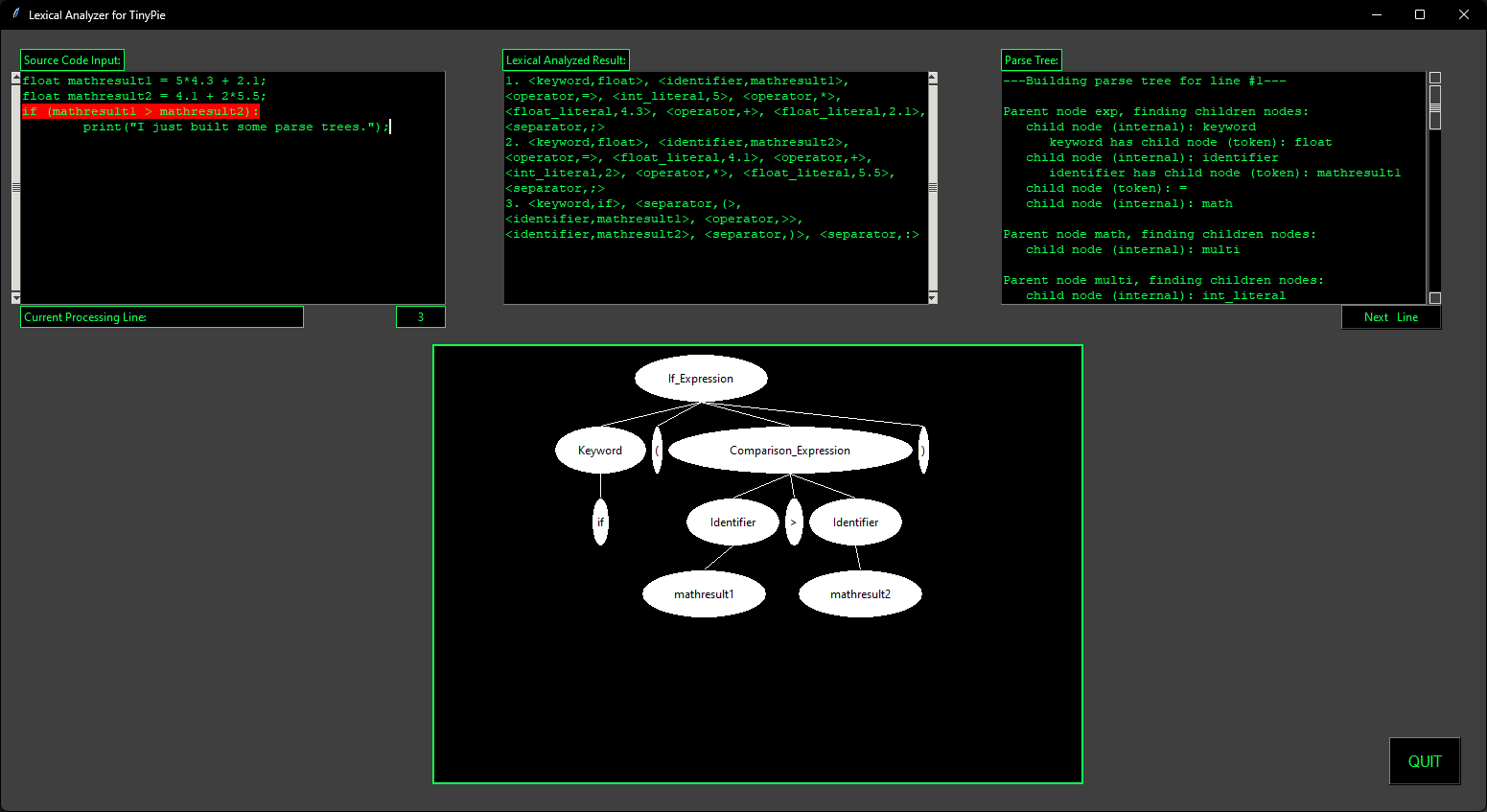The image size is (1487, 812).
Task: Click Source Code Input scrollbar up arrow
Action: pos(15,78)
